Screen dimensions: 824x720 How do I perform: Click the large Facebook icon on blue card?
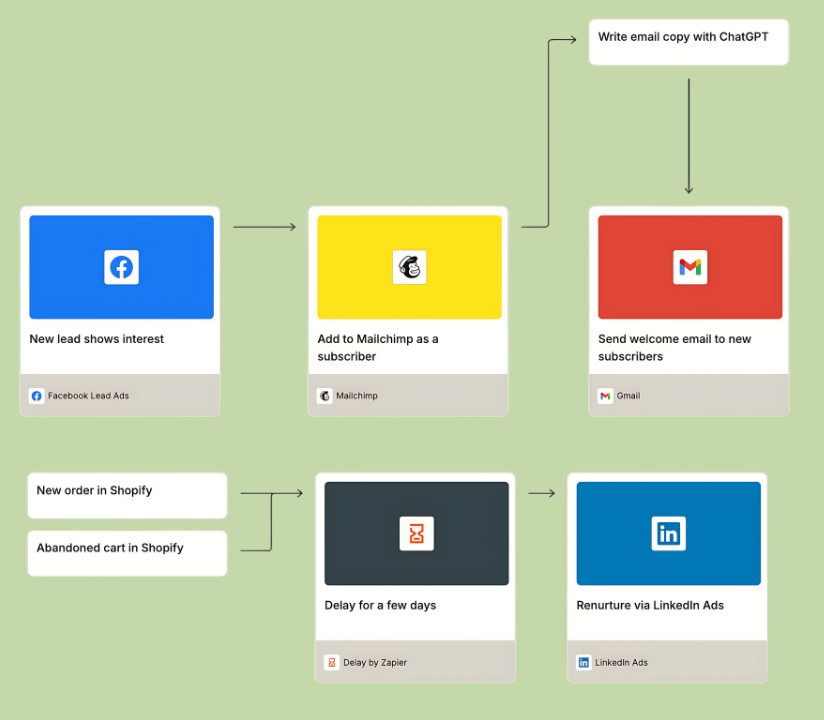(121, 267)
